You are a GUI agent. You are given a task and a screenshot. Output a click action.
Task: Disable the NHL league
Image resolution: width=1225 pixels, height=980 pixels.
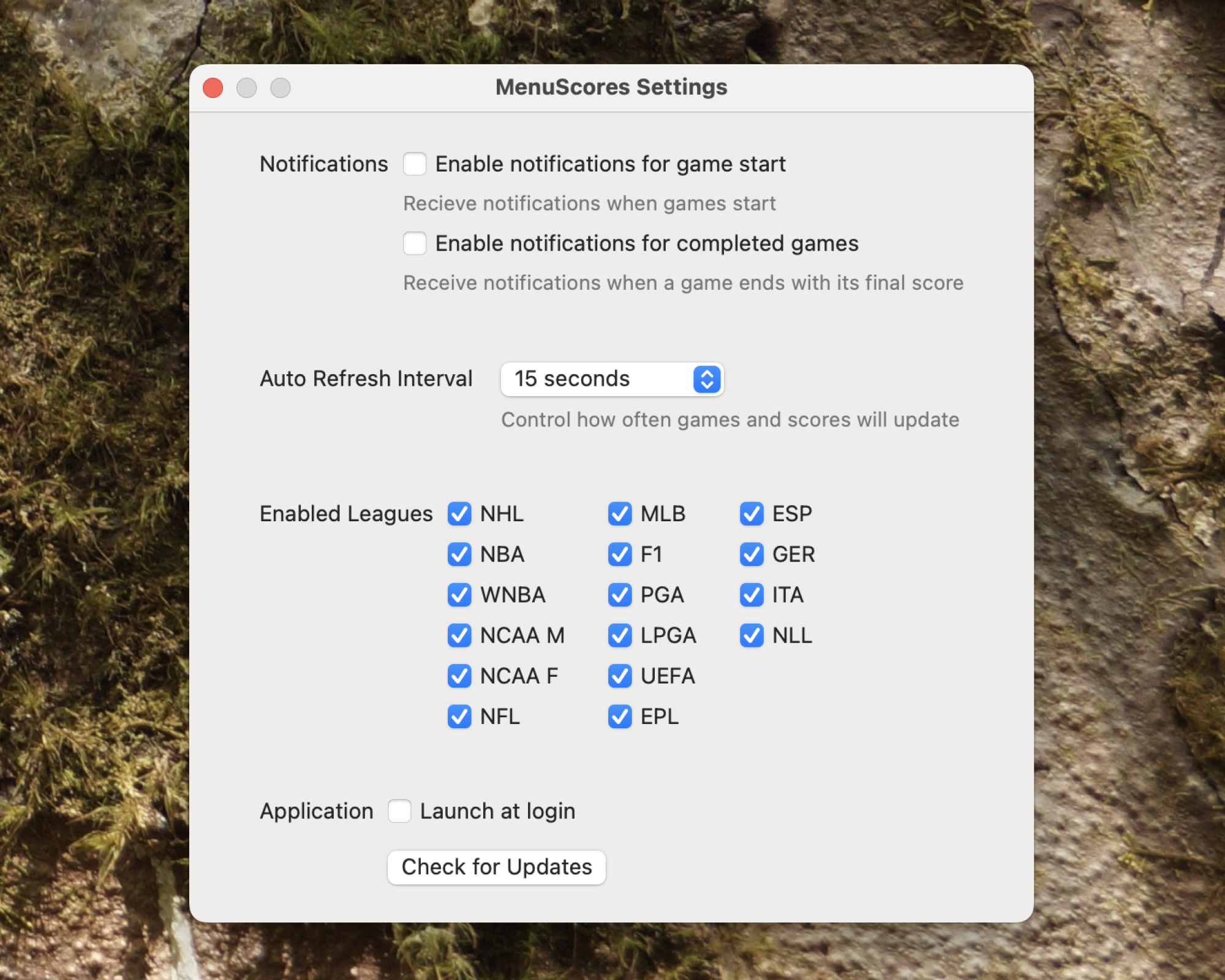point(459,514)
